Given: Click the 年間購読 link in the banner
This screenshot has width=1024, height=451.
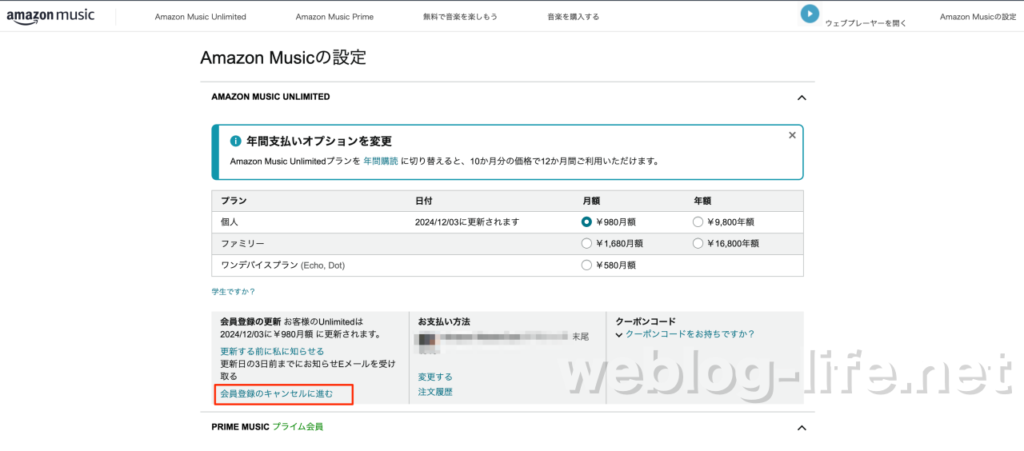Looking at the screenshot, I should point(381,161).
